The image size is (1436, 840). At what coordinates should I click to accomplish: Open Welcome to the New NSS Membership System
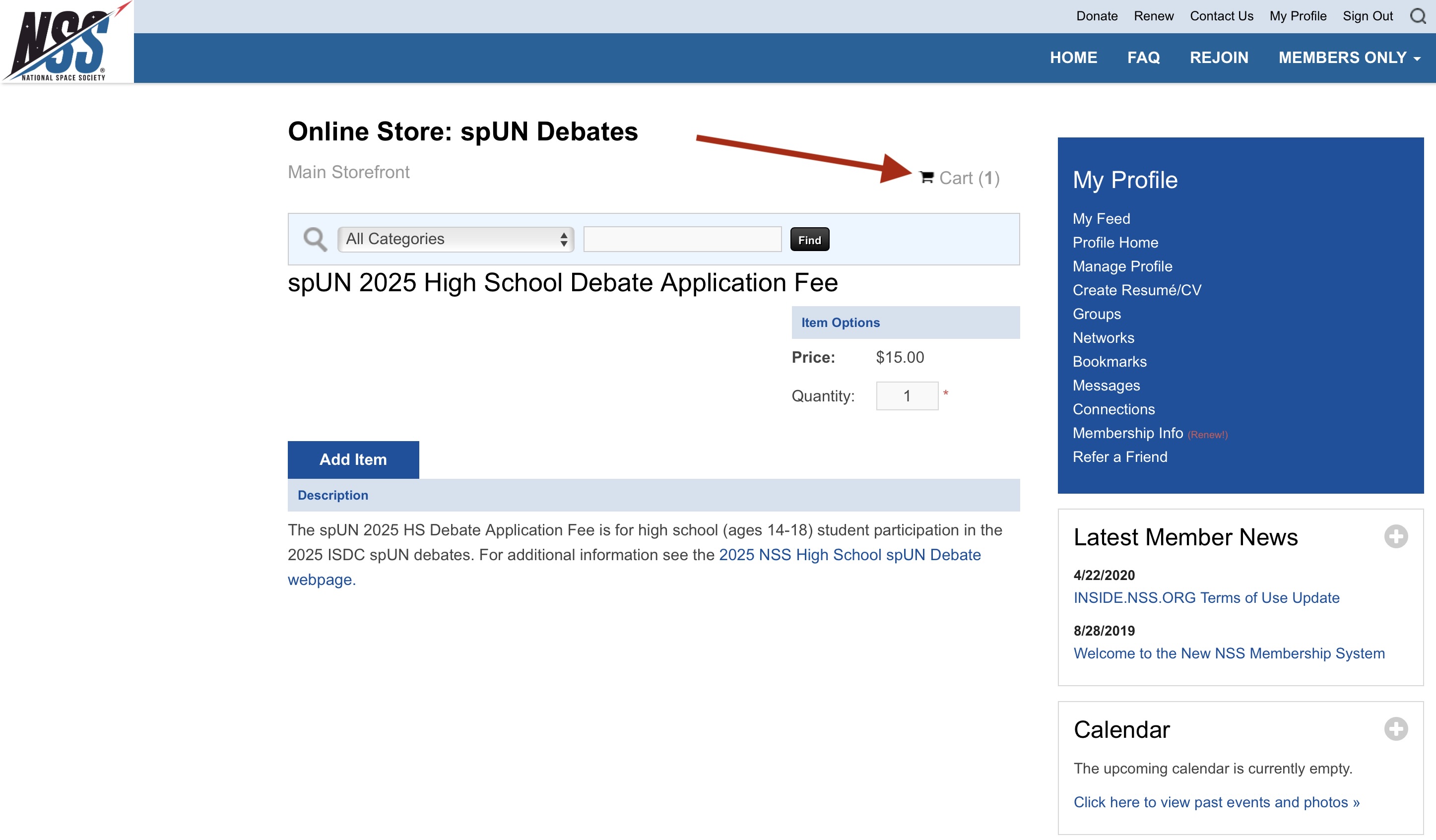(x=1229, y=653)
